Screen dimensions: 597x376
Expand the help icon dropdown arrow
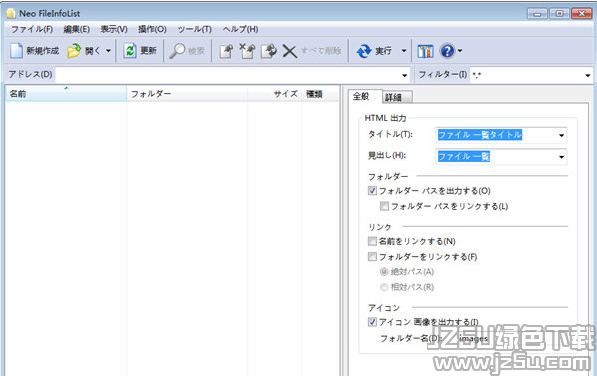point(460,51)
